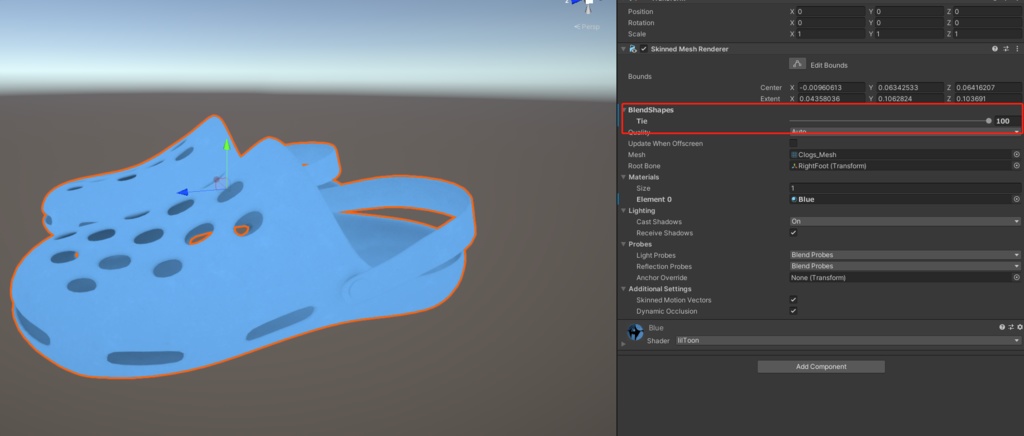Click the Blue material Element 0 field
1024x436 pixels.
pos(900,199)
